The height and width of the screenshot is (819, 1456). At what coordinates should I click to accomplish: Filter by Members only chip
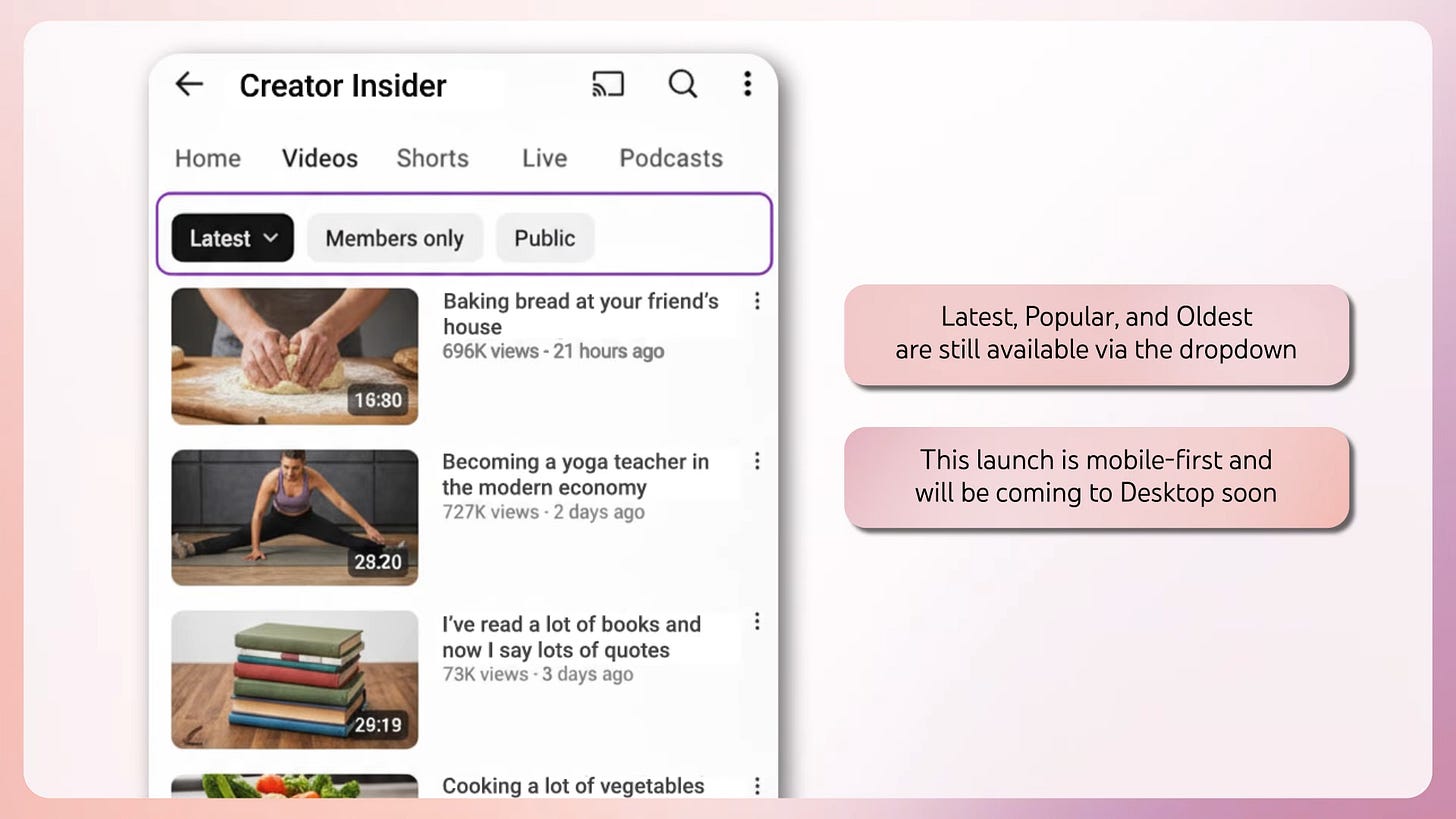tap(395, 238)
